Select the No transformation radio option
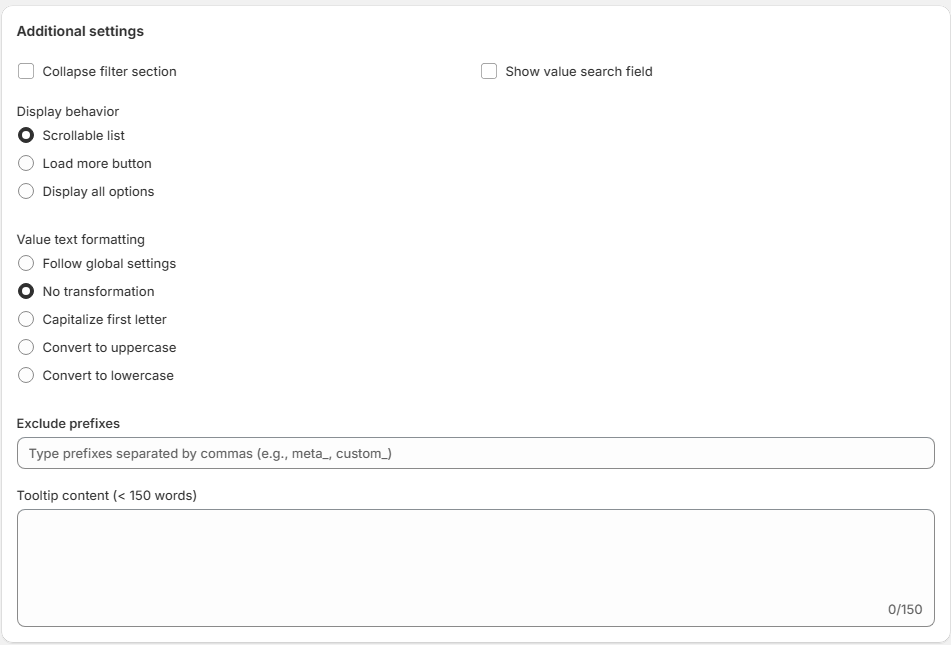This screenshot has height=645, width=951. coord(26,292)
